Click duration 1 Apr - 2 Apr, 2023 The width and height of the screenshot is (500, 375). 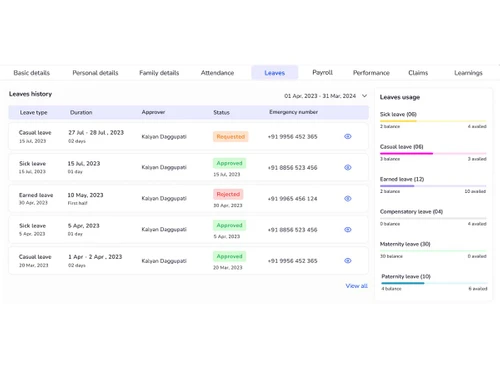pos(95,257)
